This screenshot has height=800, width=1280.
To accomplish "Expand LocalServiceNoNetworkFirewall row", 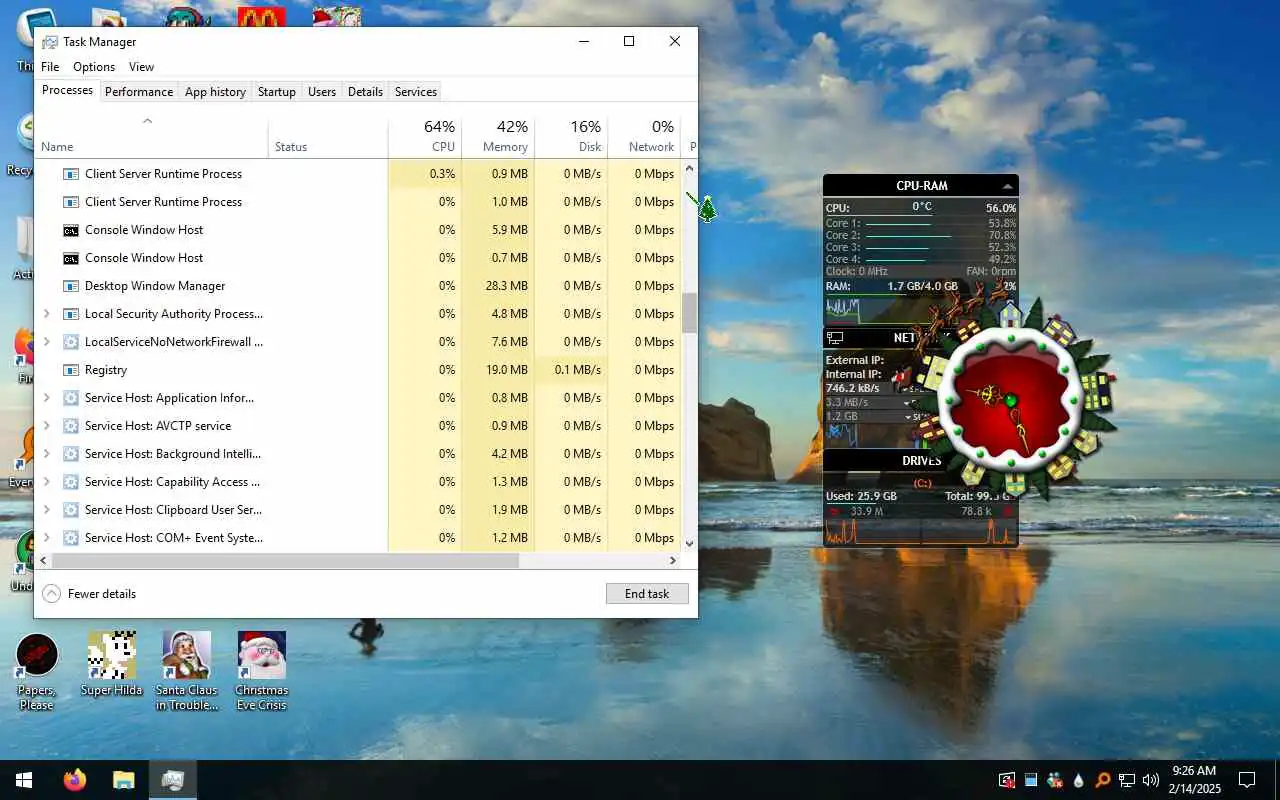I will [46, 342].
